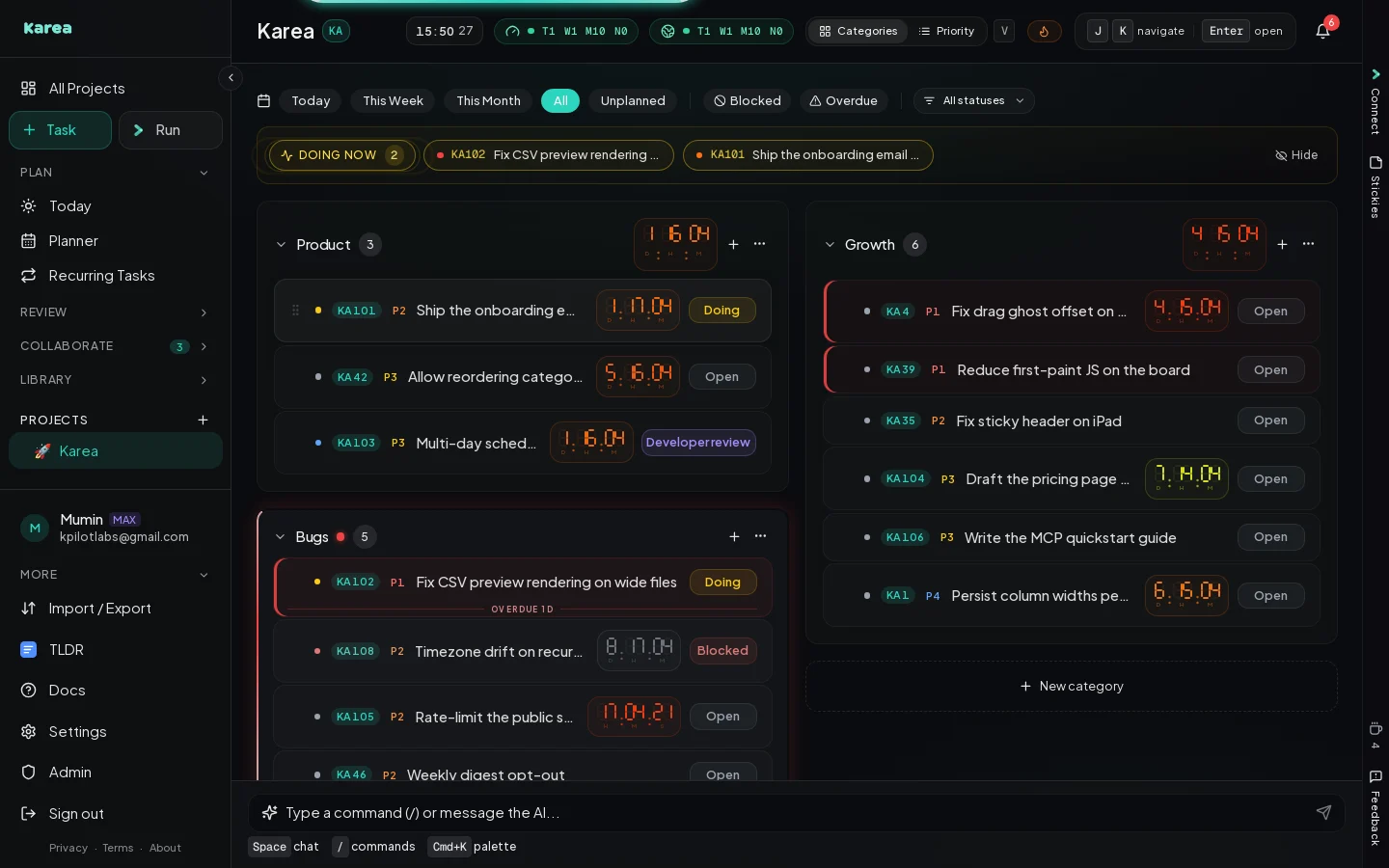Toggle the Unplanned filter
This screenshot has height=868, width=1389.
tap(633, 100)
